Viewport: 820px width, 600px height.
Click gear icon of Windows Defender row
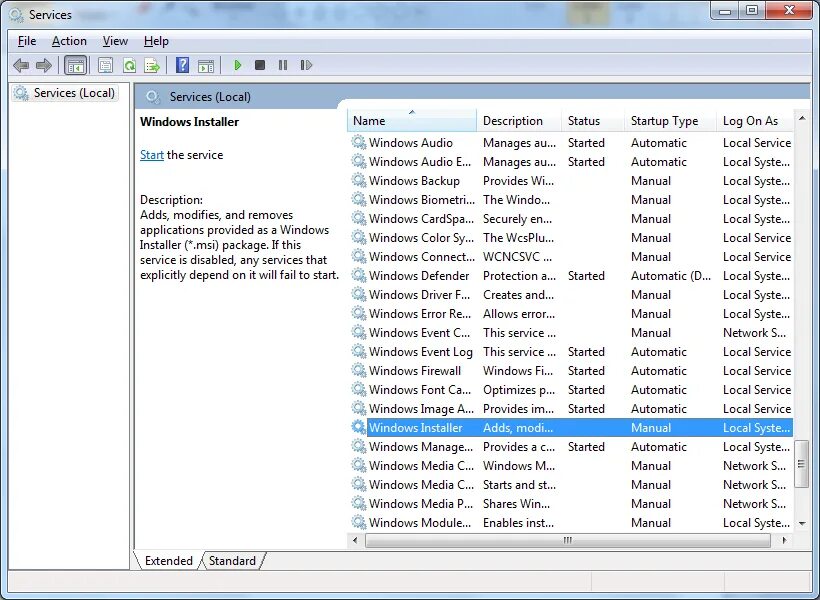coord(359,275)
